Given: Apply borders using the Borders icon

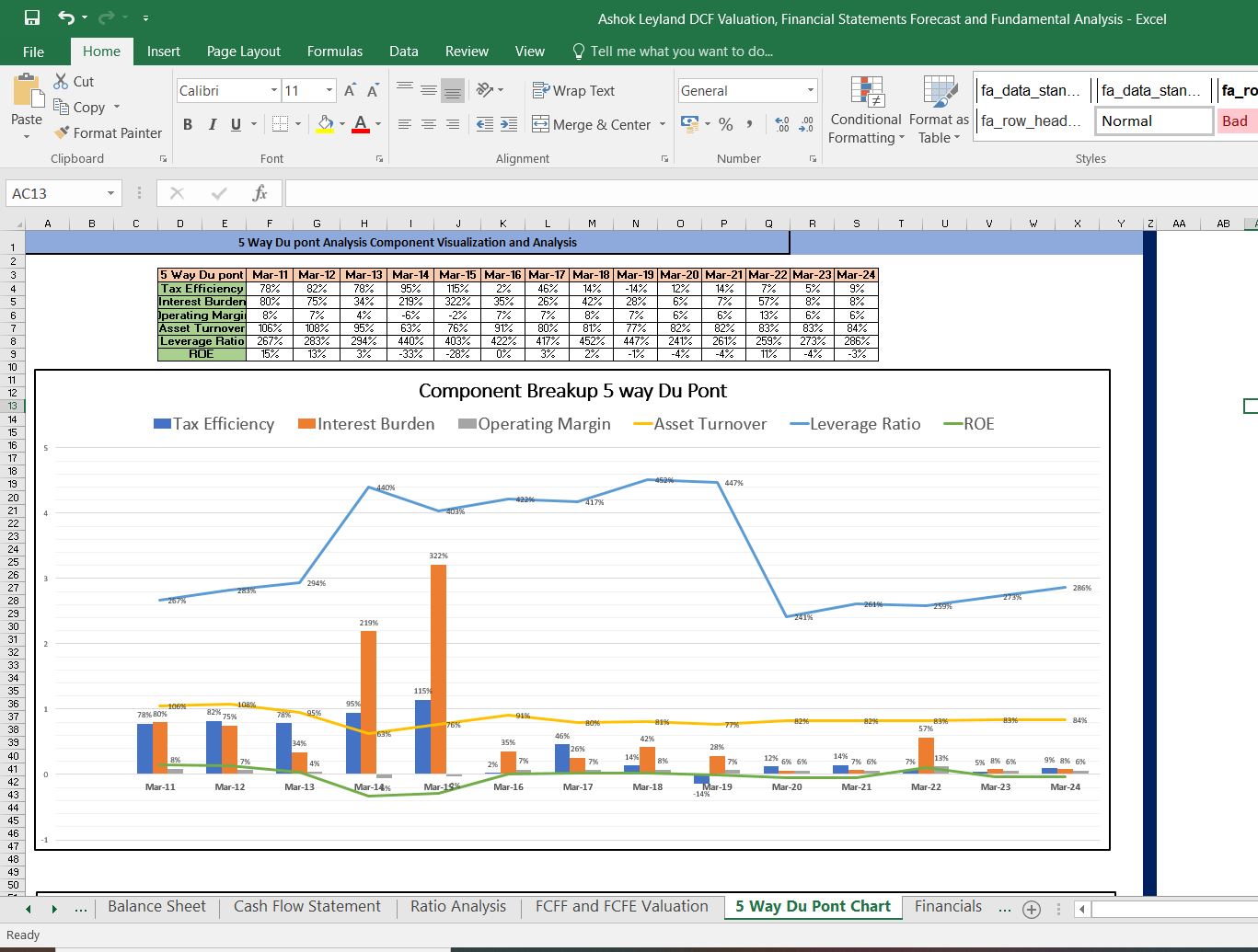Looking at the screenshot, I should point(280,124).
